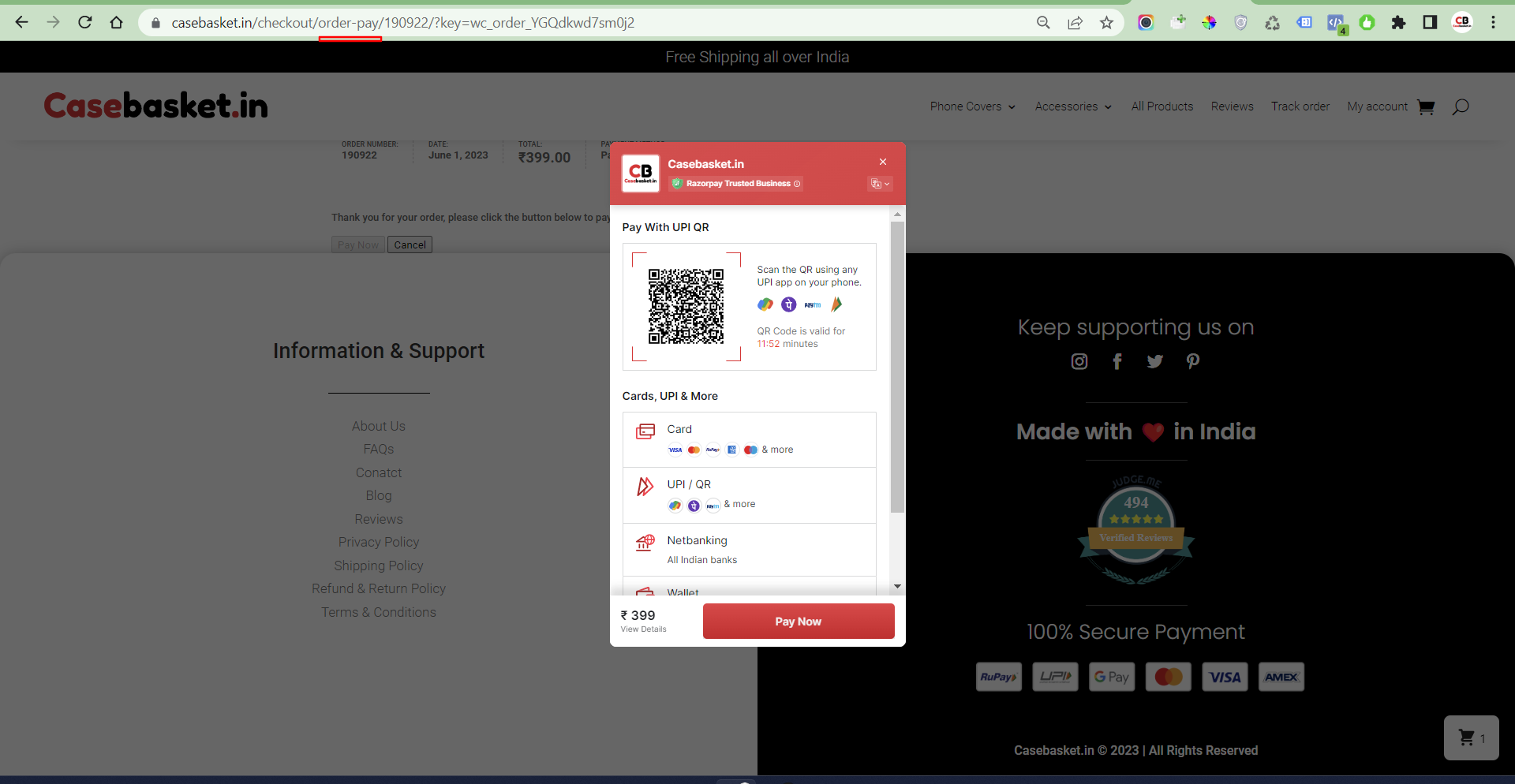The height and width of the screenshot is (784, 1515).
Task: Open About Us footer link
Action: click(379, 426)
